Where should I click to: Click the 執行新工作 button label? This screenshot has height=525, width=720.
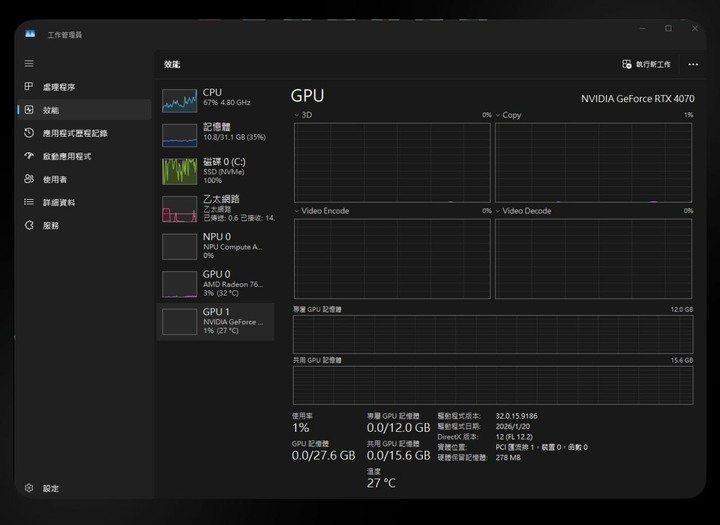pos(653,64)
